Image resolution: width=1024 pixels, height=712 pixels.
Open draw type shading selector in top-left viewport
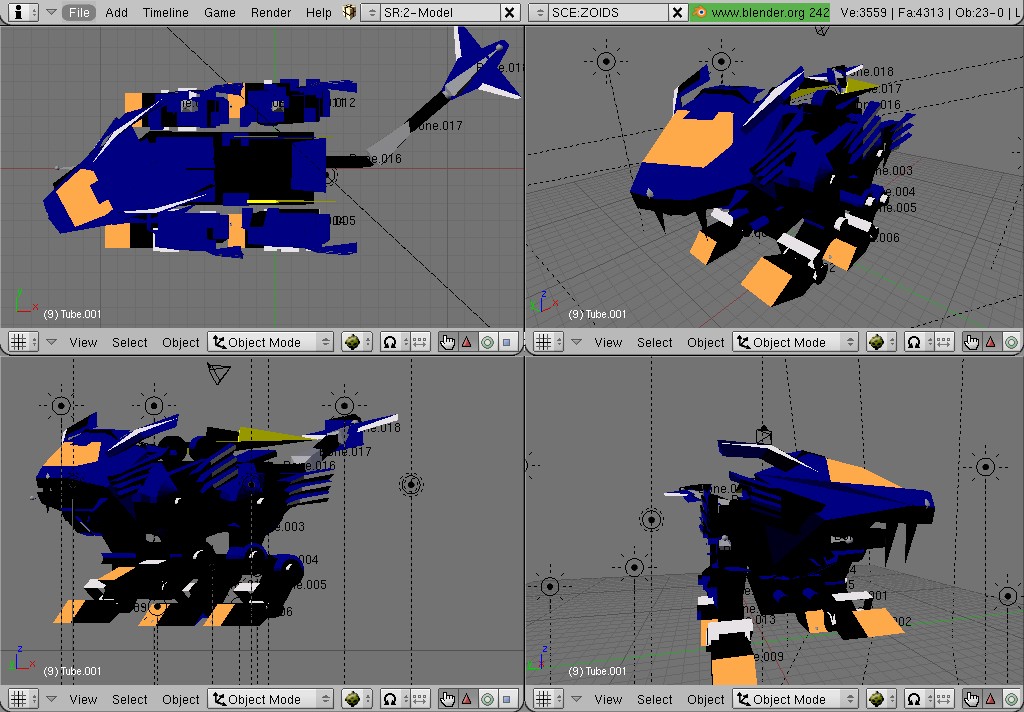tap(357, 342)
